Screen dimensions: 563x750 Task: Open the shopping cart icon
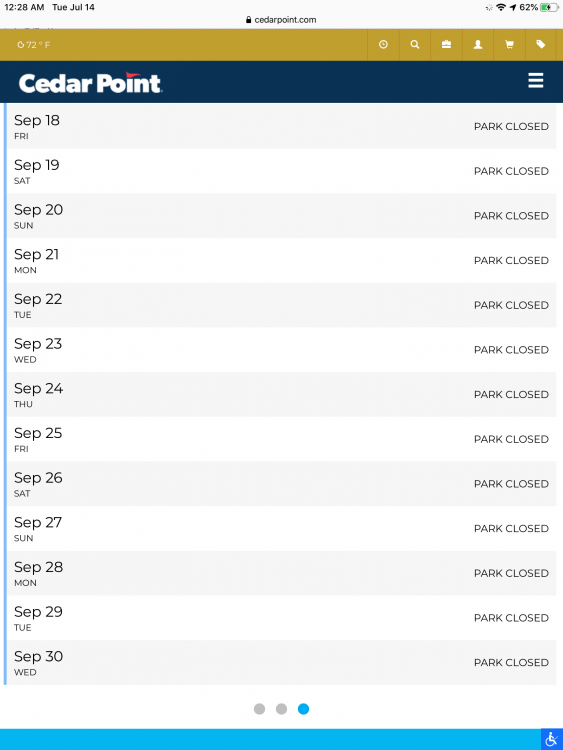click(x=509, y=44)
